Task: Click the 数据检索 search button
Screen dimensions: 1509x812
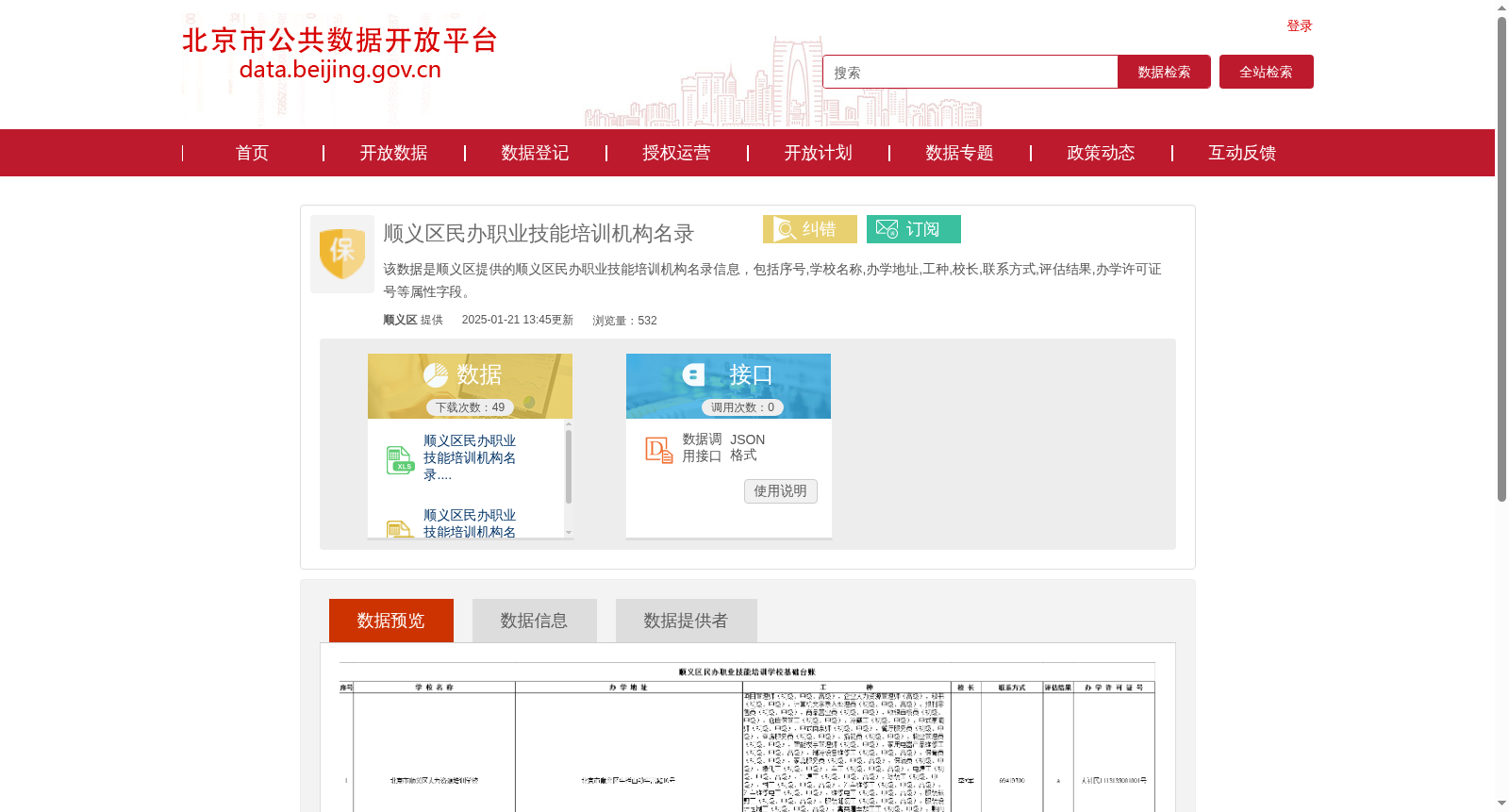Action: click(x=1164, y=72)
